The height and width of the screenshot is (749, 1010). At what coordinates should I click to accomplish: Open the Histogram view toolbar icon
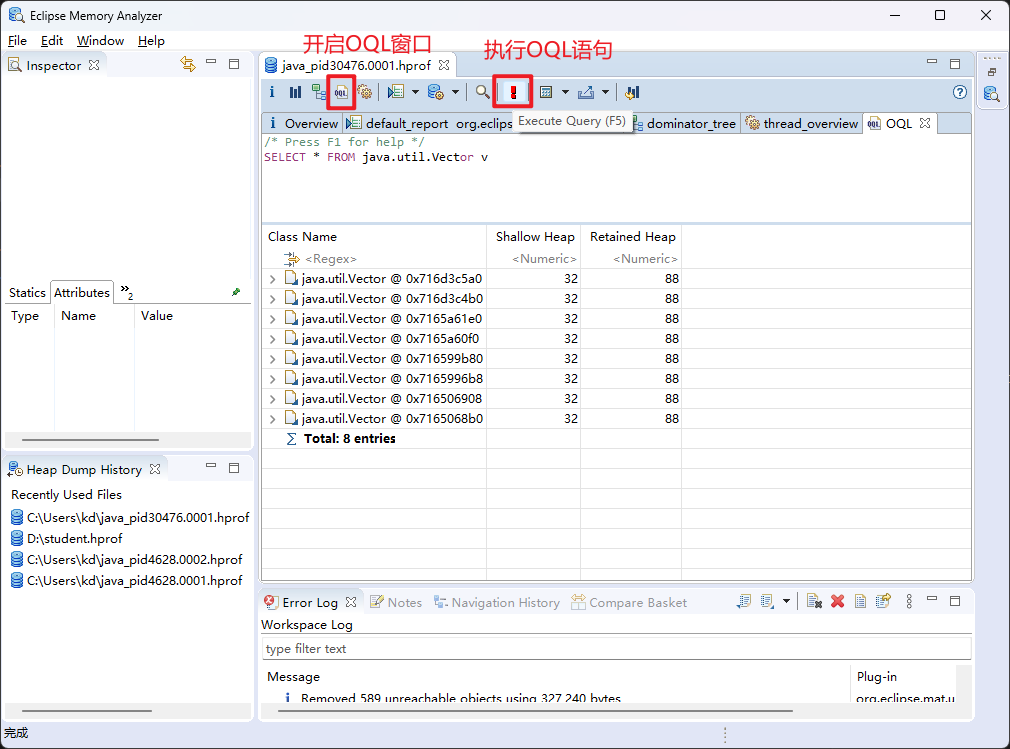295,92
